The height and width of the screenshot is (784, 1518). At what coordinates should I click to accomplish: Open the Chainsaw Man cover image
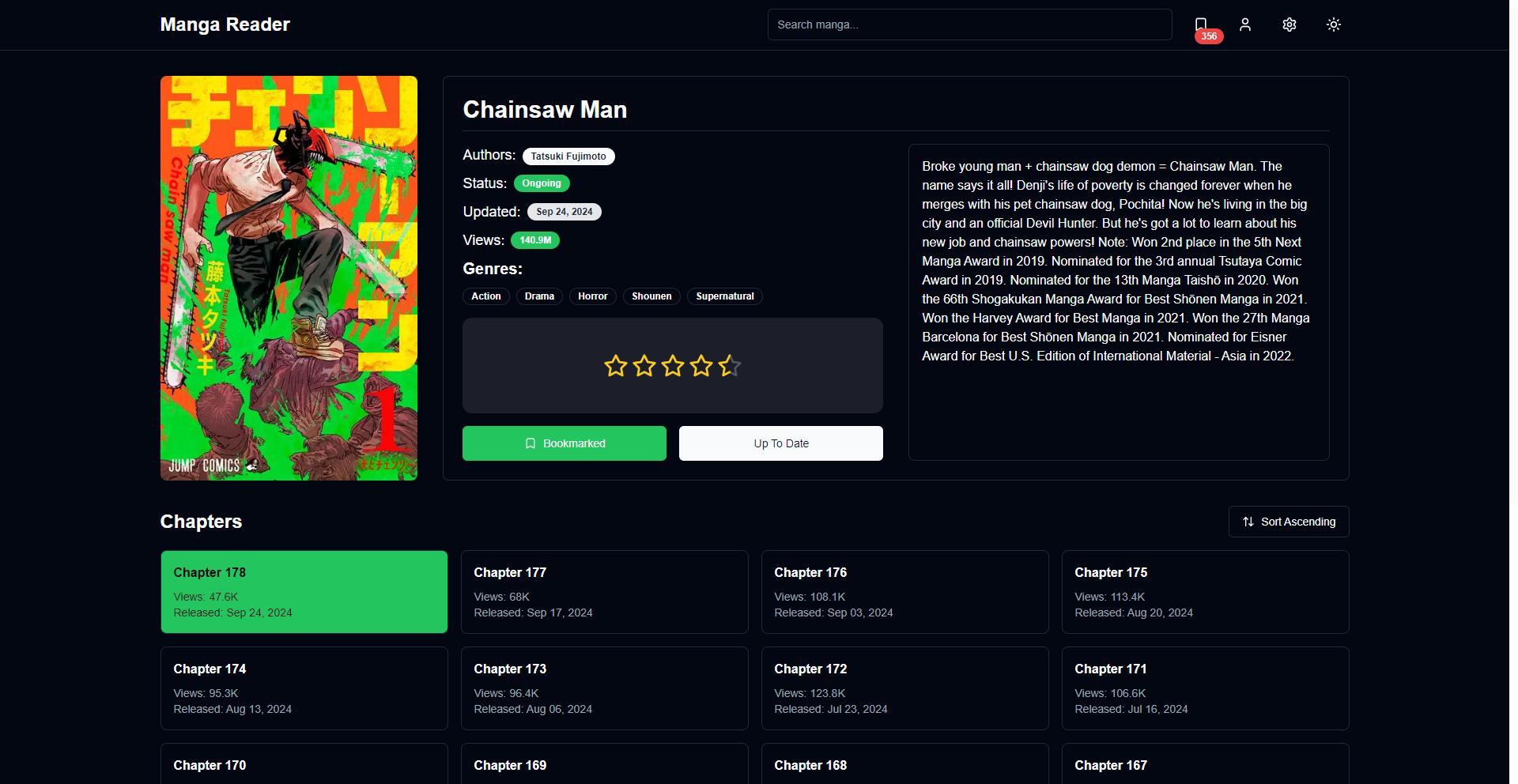(x=289, y=278)
